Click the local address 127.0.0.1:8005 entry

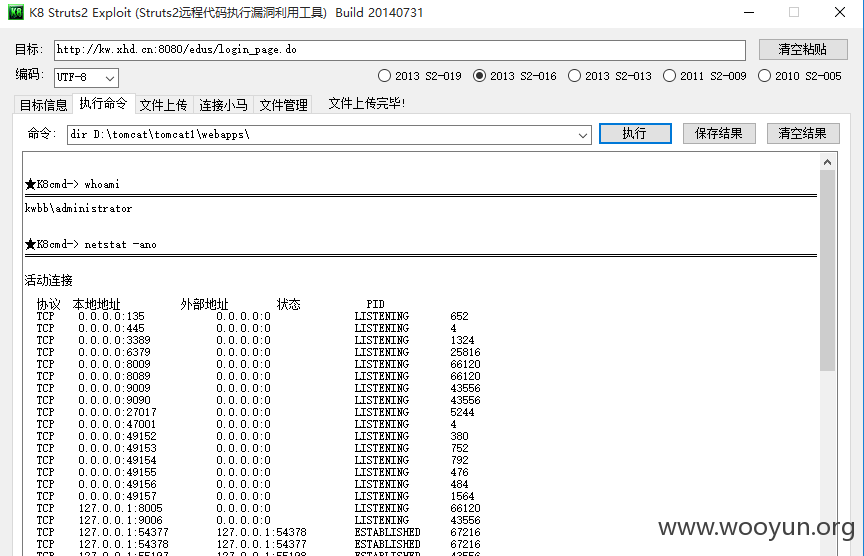pyautogui.click(x=120, y=508)
